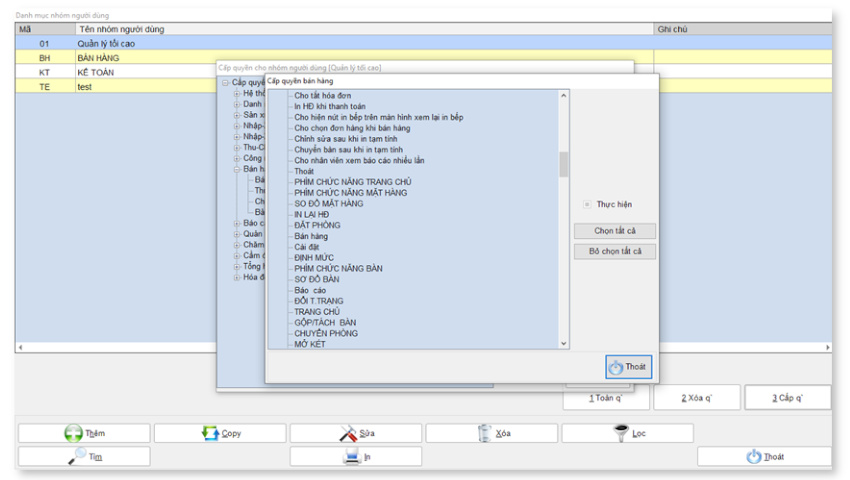Click the In printer button
Image resolution: width=850 pixels, height=480 pixels.
point(356,456)
